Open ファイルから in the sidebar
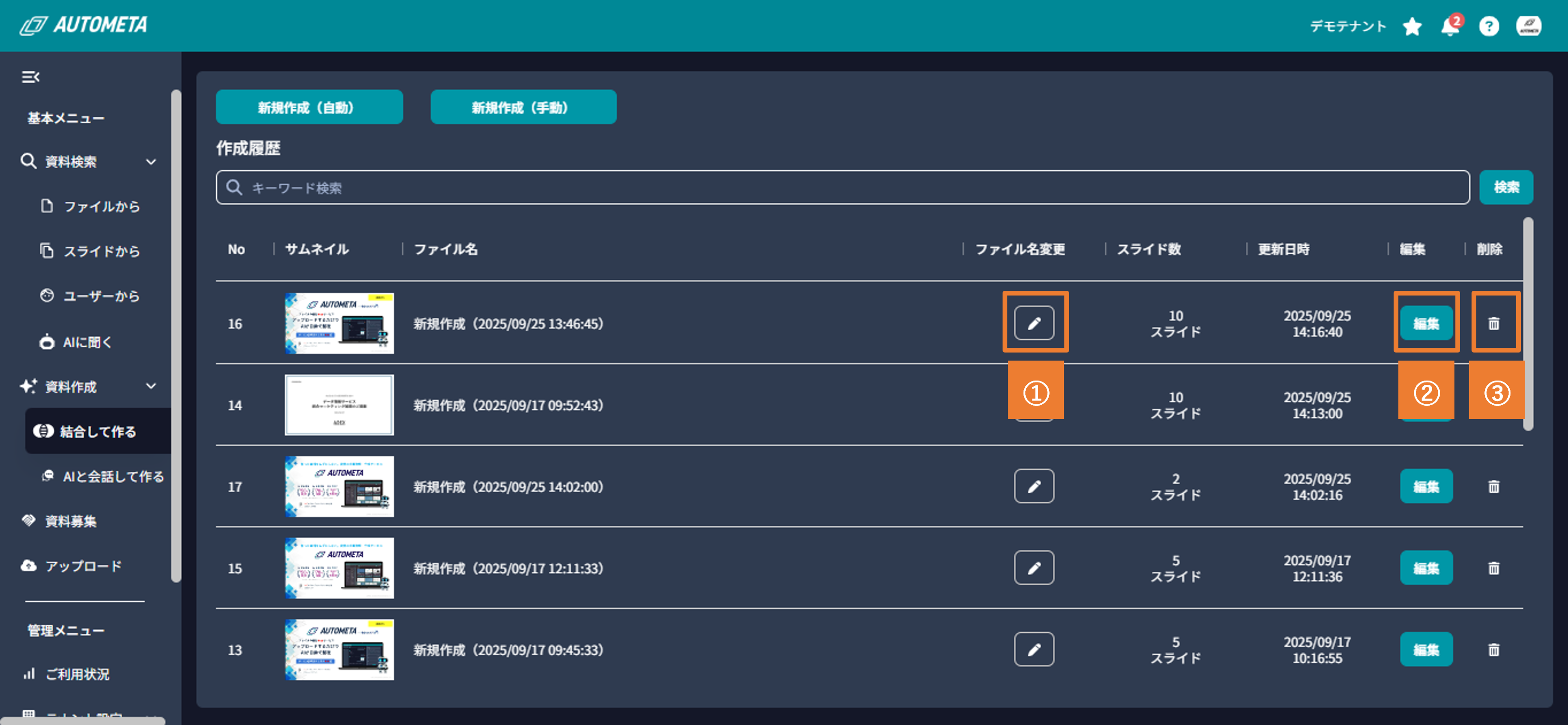1568x725 pixels. pyautogui.click(x=101, y=206)
